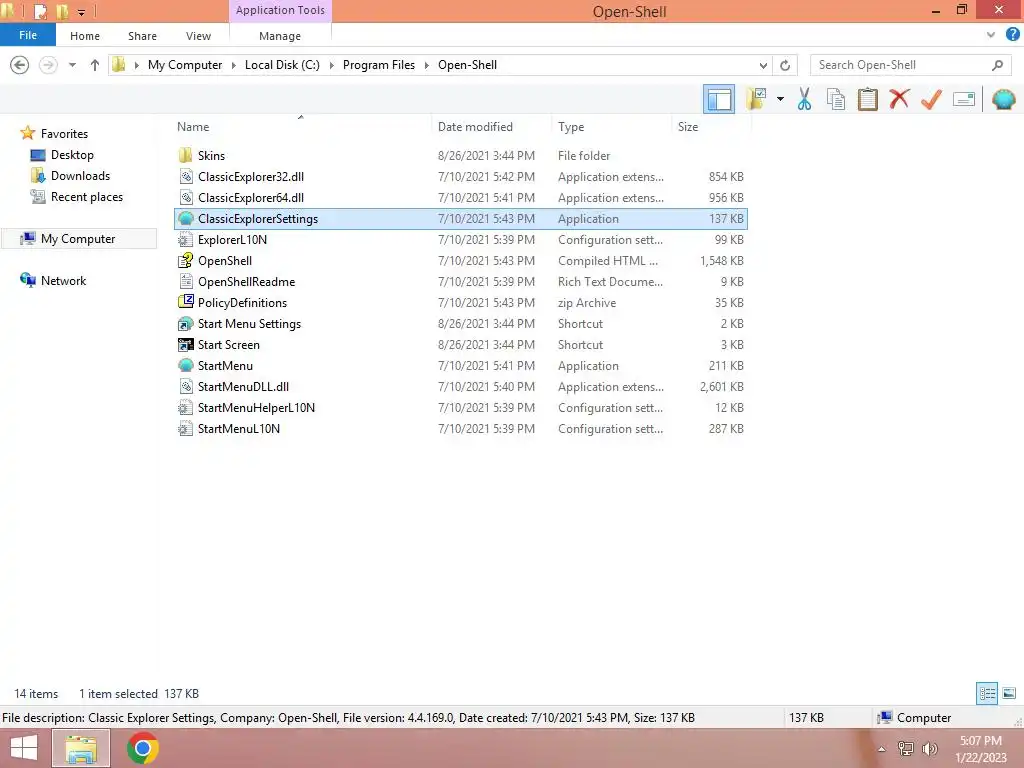Switch to Details view in status bar
Image resolution: width=1024 pixels, height=768 pixels.
pyautogui.click(x=987, y=693)
